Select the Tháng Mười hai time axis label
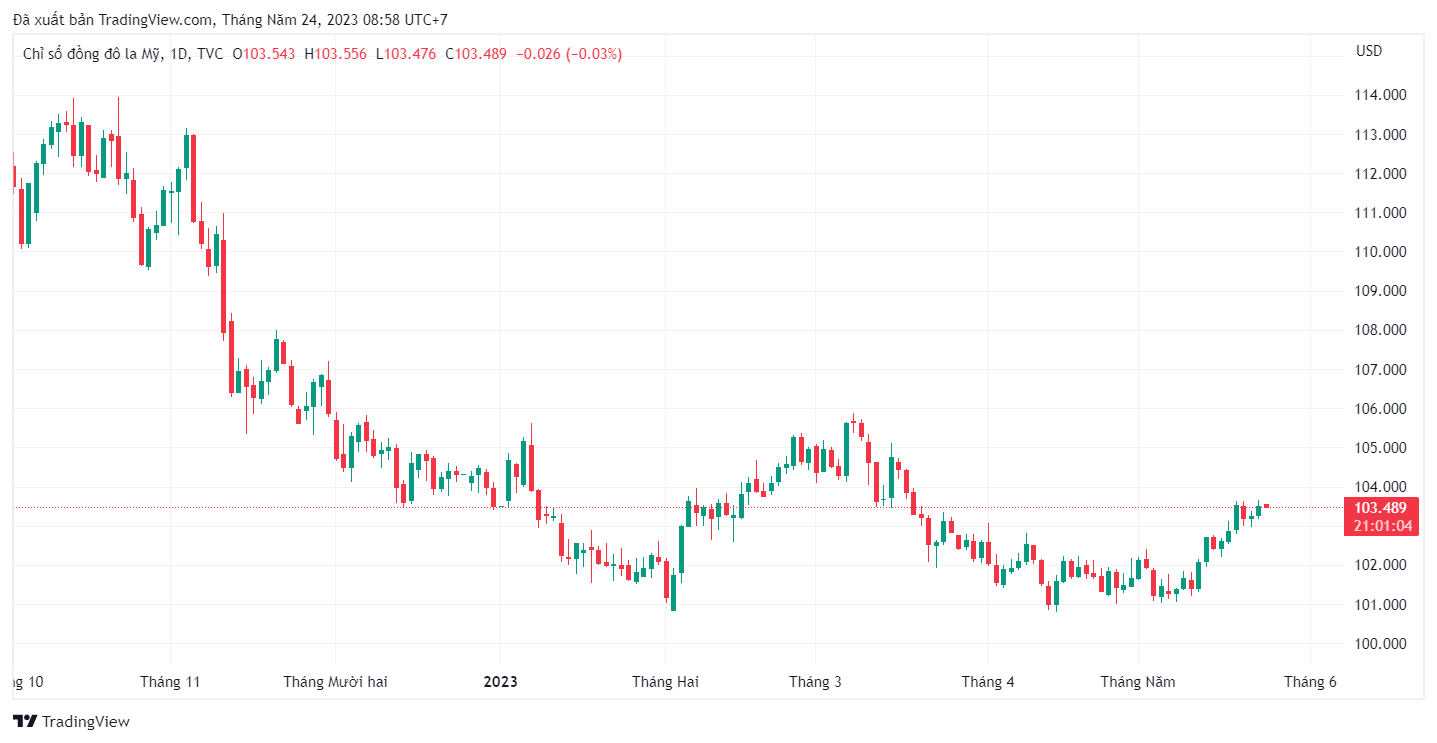The height and width of the screenshot is (743, 1437). [x=335, y=682]
